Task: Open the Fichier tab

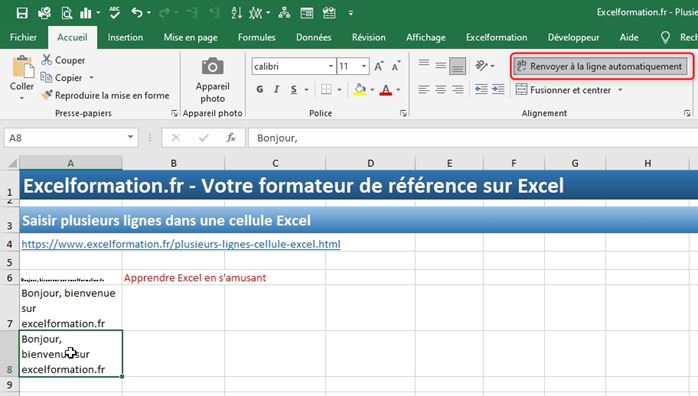Action: 24,37
